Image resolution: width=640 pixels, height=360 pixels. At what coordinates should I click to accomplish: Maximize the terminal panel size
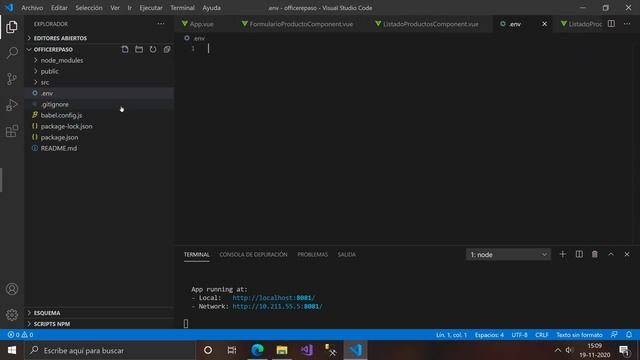point(611,254)
